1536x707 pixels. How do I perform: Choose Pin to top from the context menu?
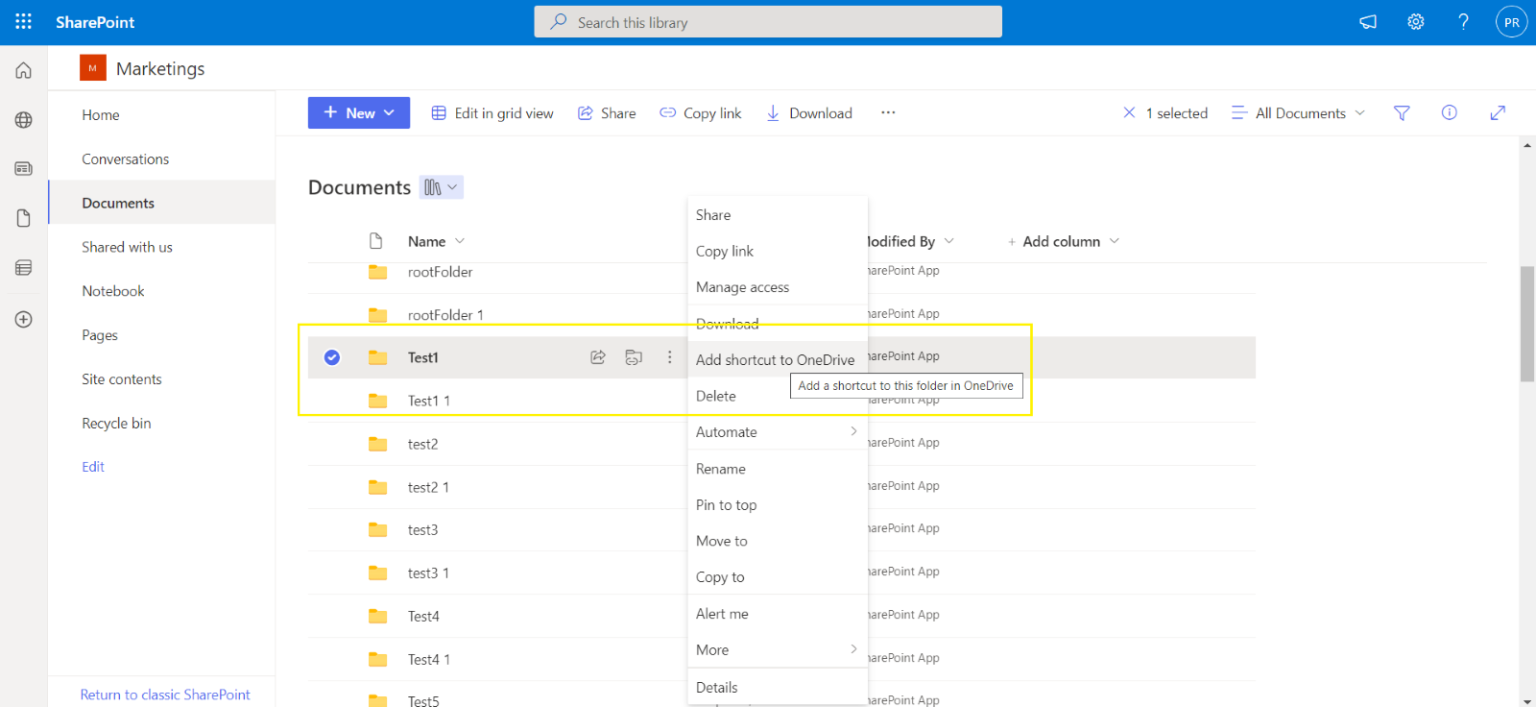(x=727, y=505)
